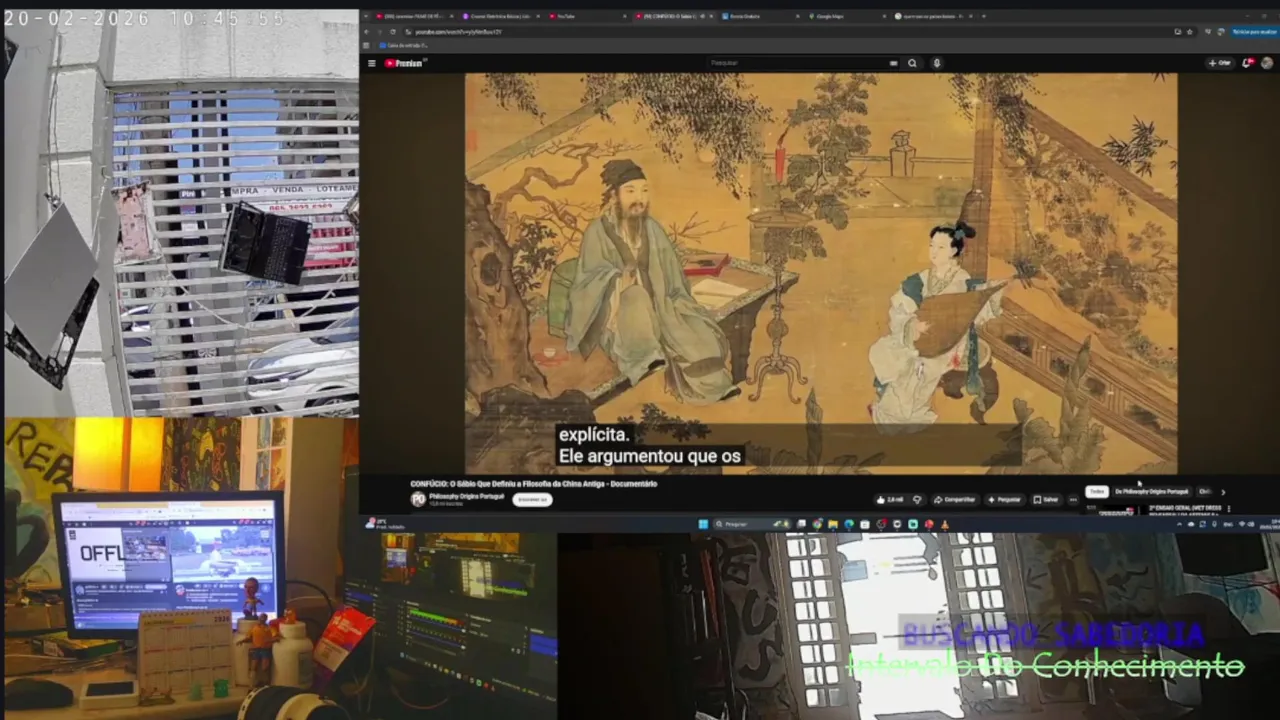Open the YouTube guide hamburger menu
This screenshot has width=1280, height=720.
371,63
